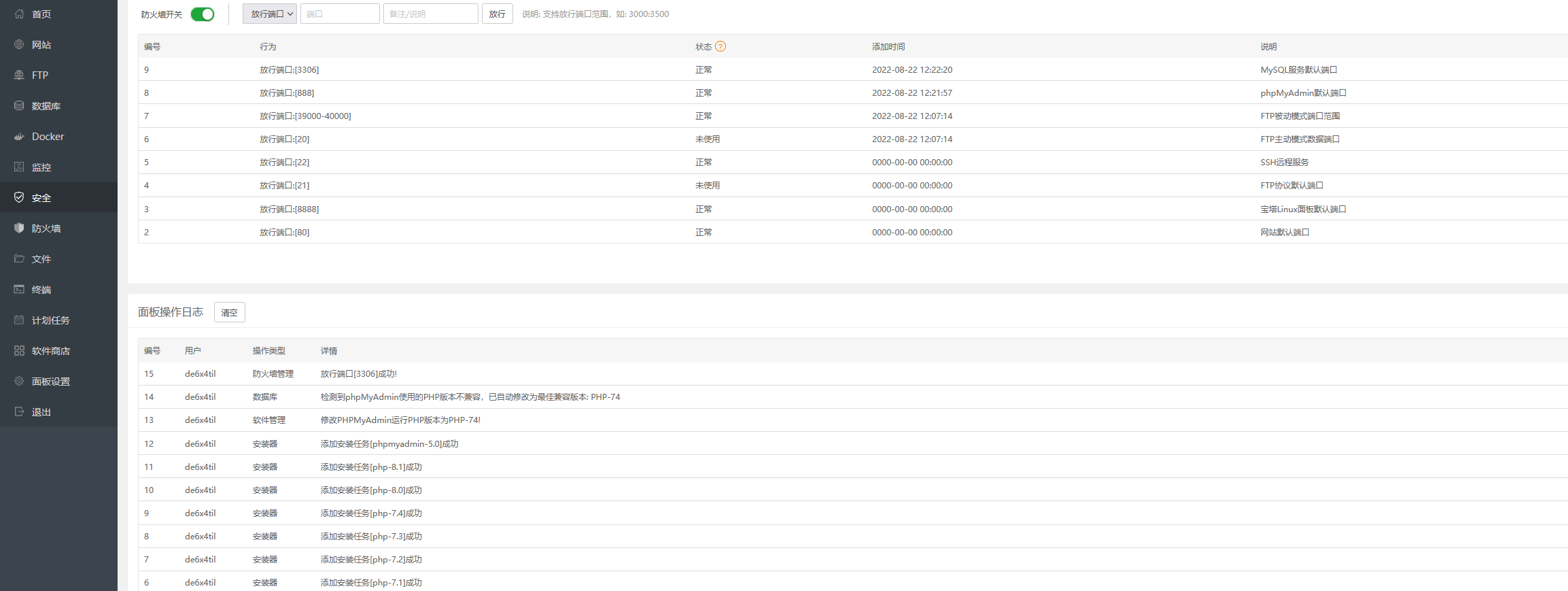The image size is (1568, 591).
Task: Go to 网站 in the sidebar
Action: 41,44
